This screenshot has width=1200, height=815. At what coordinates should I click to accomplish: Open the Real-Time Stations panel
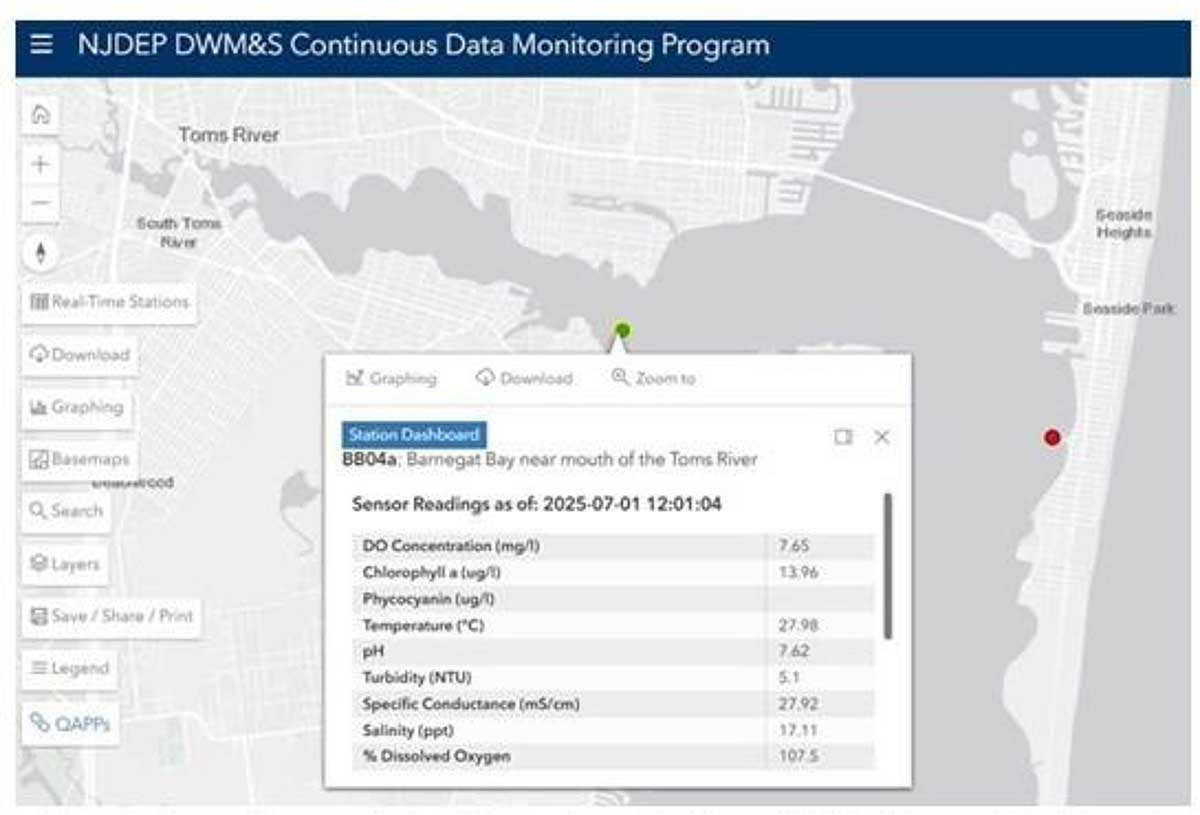(109, 302)
